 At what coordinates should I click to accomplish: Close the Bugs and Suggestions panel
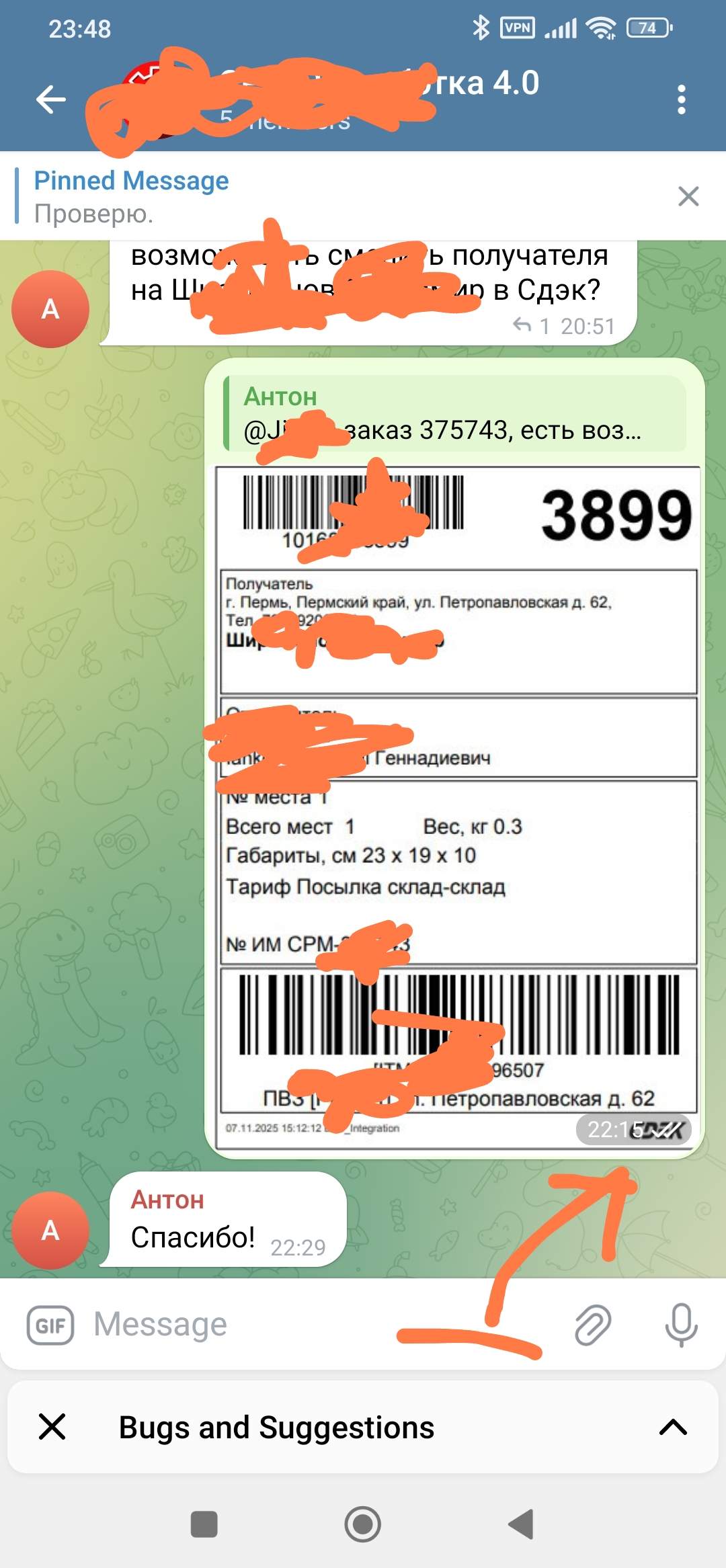52,1426
